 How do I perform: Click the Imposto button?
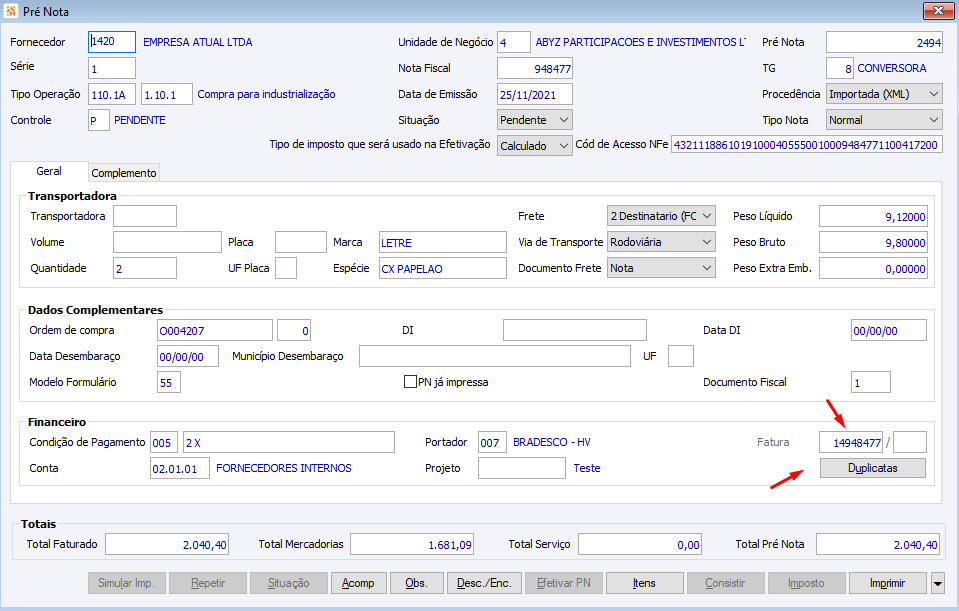(x=806, y=583)
